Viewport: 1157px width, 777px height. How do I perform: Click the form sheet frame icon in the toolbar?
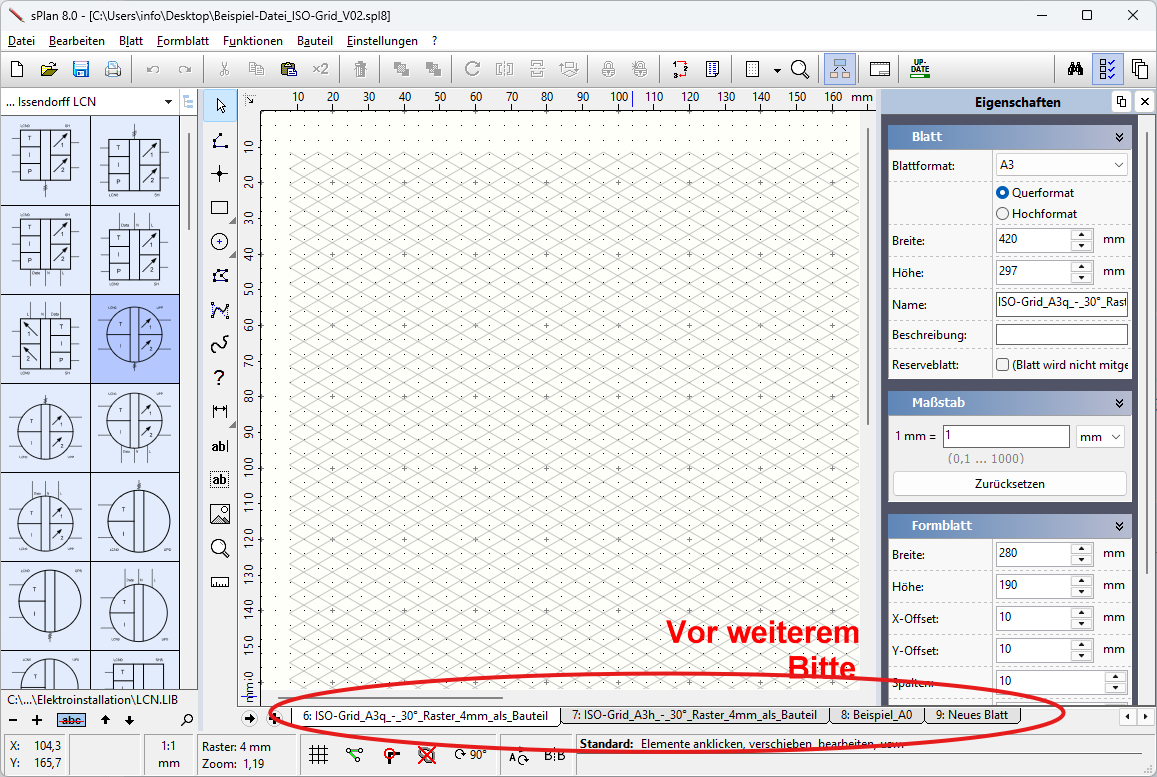tap(880, 69)
